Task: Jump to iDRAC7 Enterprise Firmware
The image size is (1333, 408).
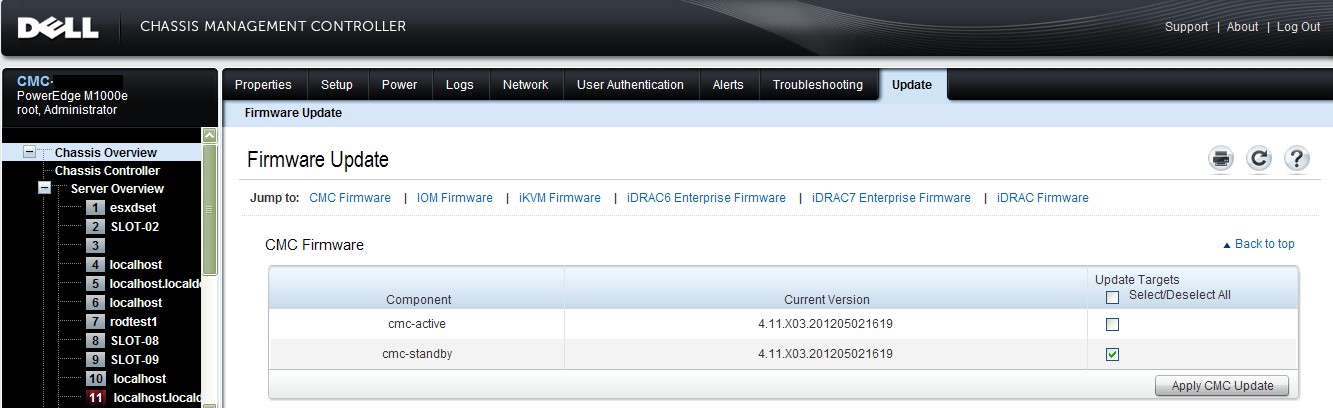Action: 891,198
